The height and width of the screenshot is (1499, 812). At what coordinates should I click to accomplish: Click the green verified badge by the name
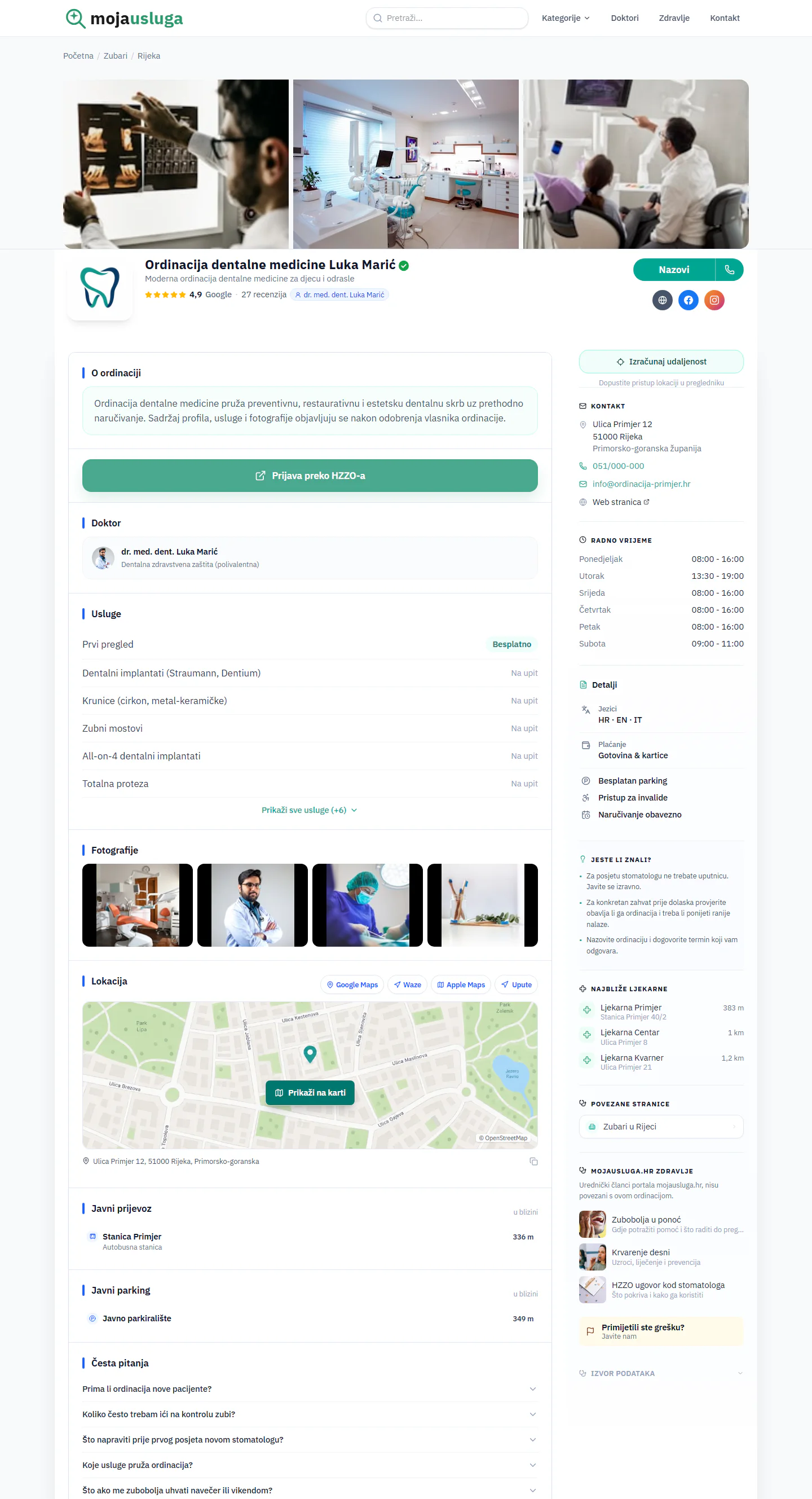click(404, 266)
